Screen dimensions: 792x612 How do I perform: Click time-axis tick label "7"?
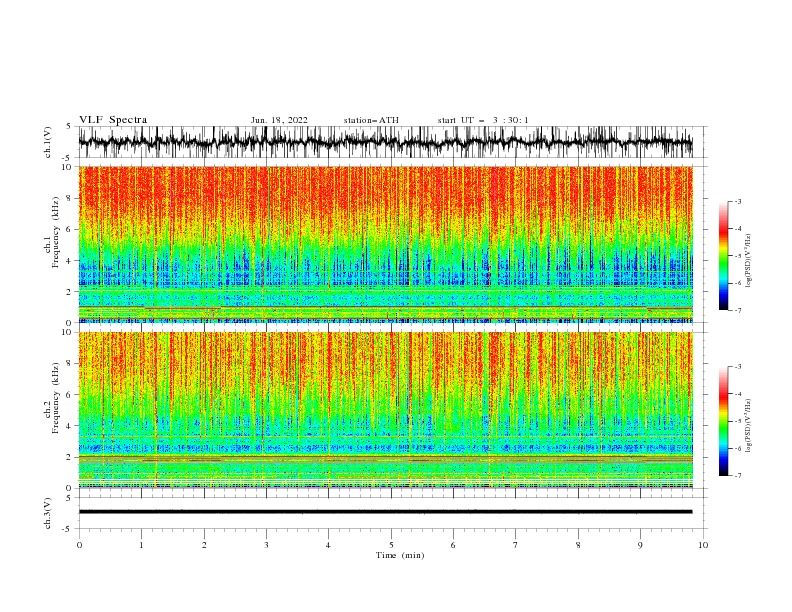point(516,545)
